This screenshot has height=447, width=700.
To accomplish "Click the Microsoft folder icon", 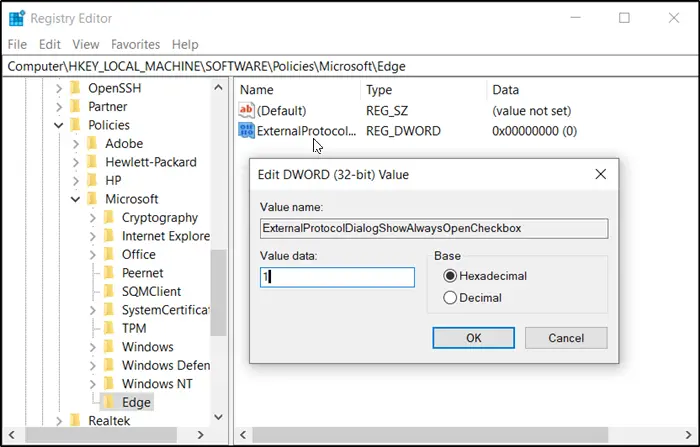I will [92, 199].
